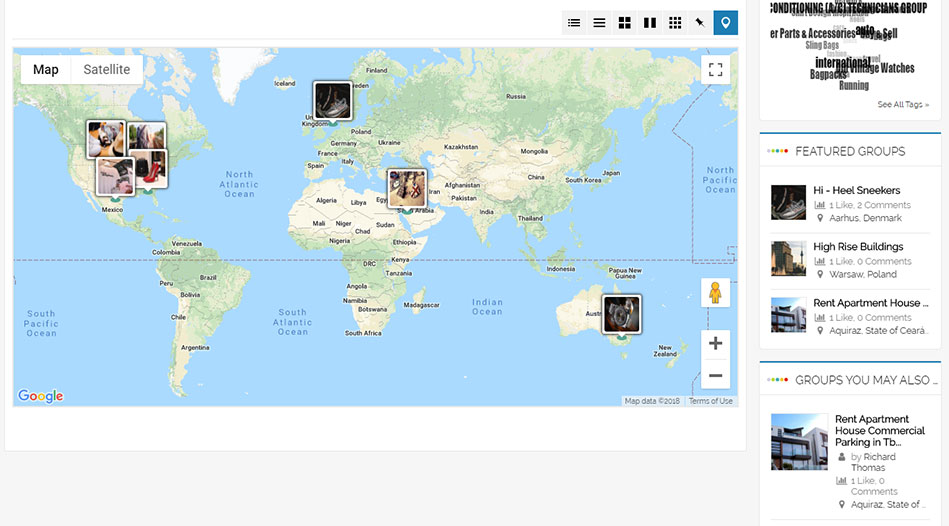Click the Running tag in tag cloud
Viewport: 949px width, 526px height.
[x=853, y=86]
